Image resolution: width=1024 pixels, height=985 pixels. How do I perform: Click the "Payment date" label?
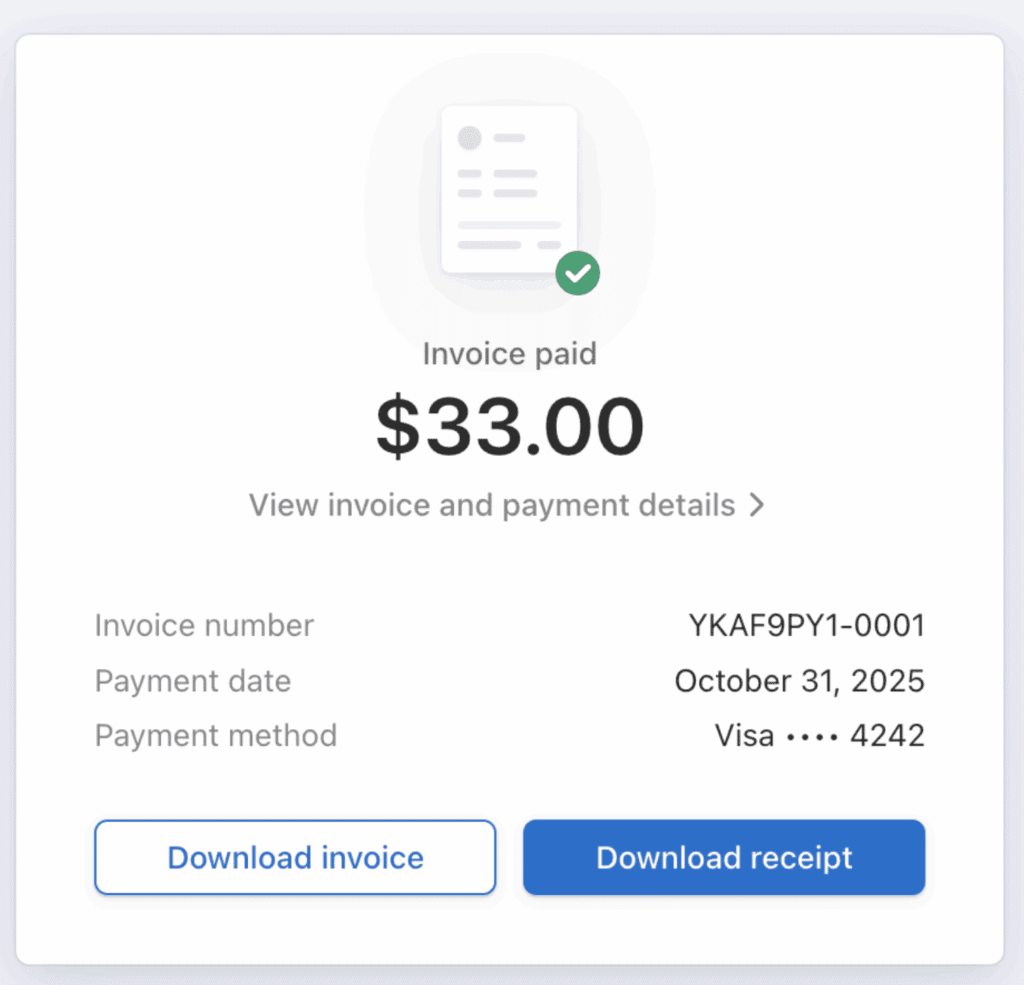click(x=193, y=681)
